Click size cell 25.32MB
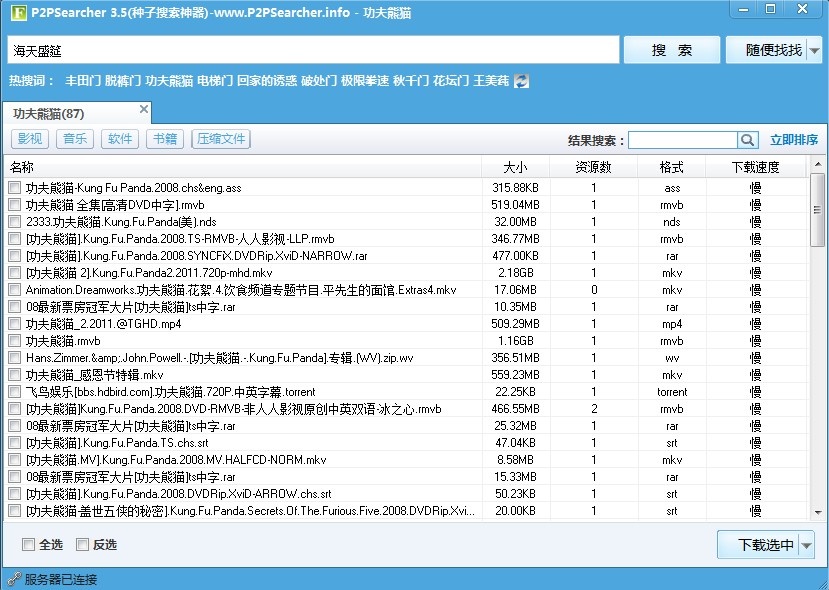Image resolution: width=829 pixels, height=590 pixels. pos(515,425)
